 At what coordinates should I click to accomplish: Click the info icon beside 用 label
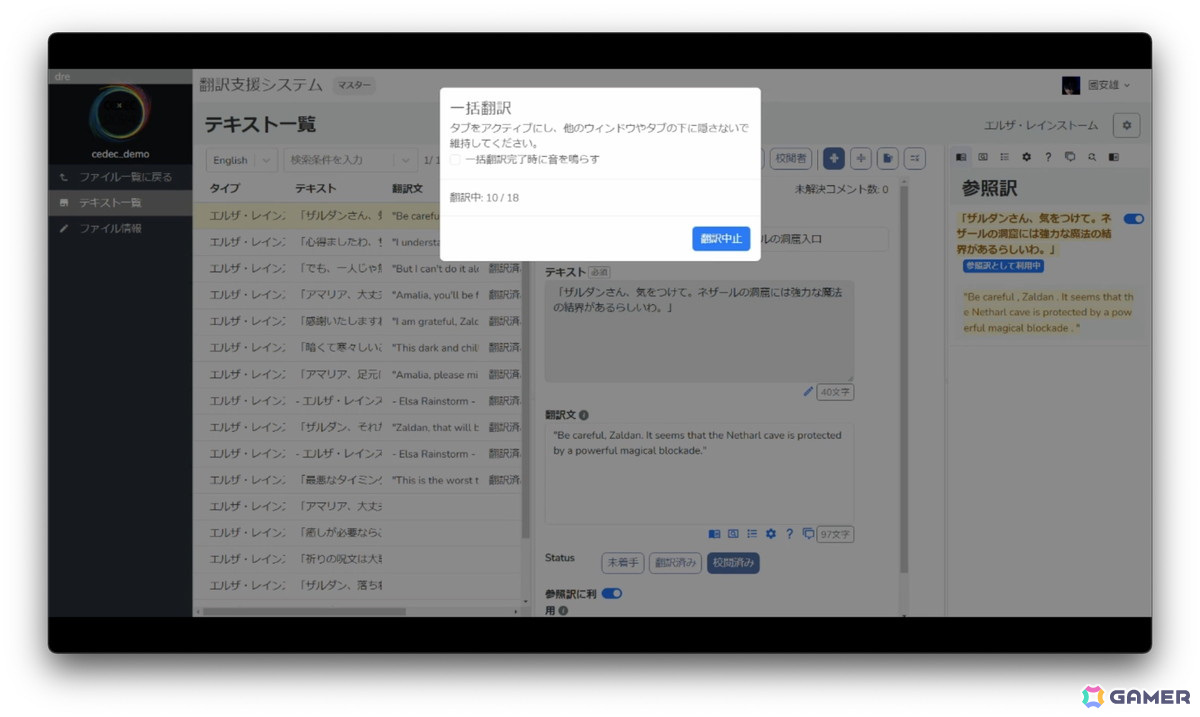point(563,610)
